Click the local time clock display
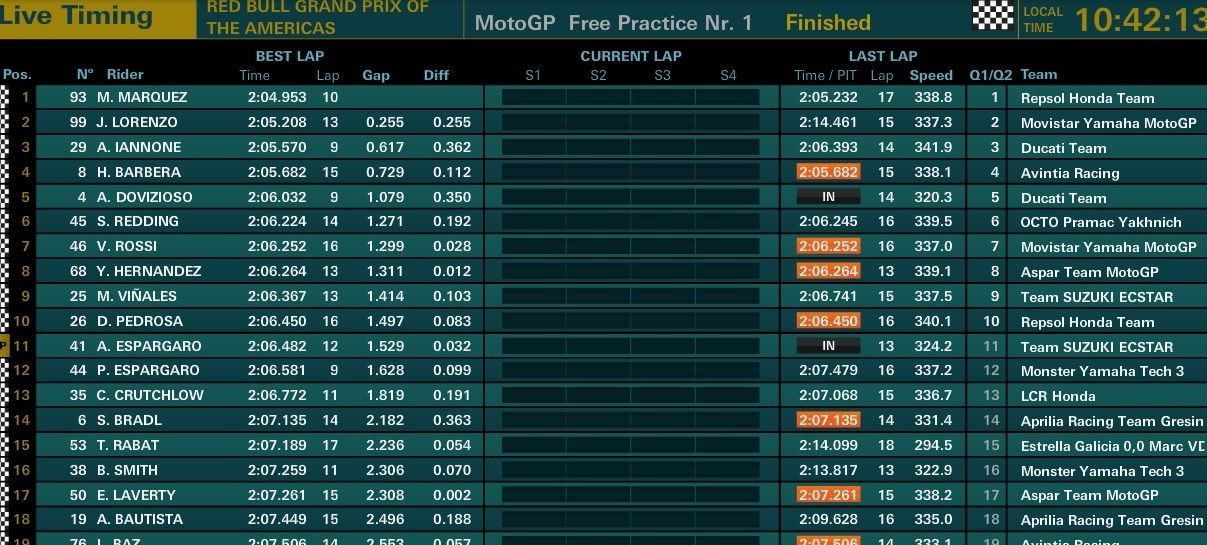 point(1140,19)
